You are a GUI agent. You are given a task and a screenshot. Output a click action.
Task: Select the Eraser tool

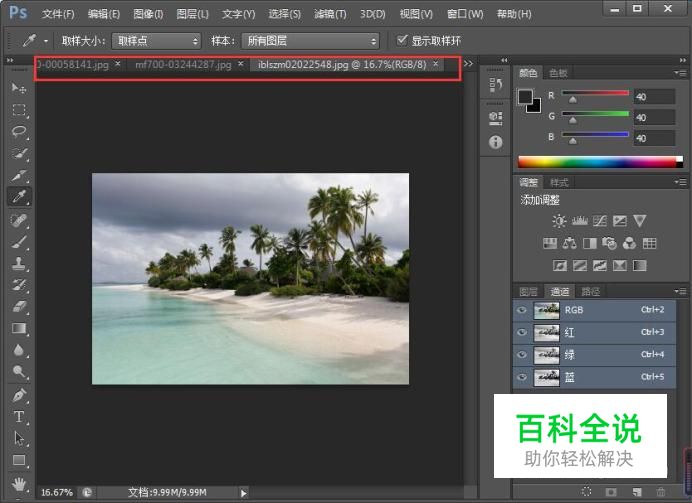(18, 306)
